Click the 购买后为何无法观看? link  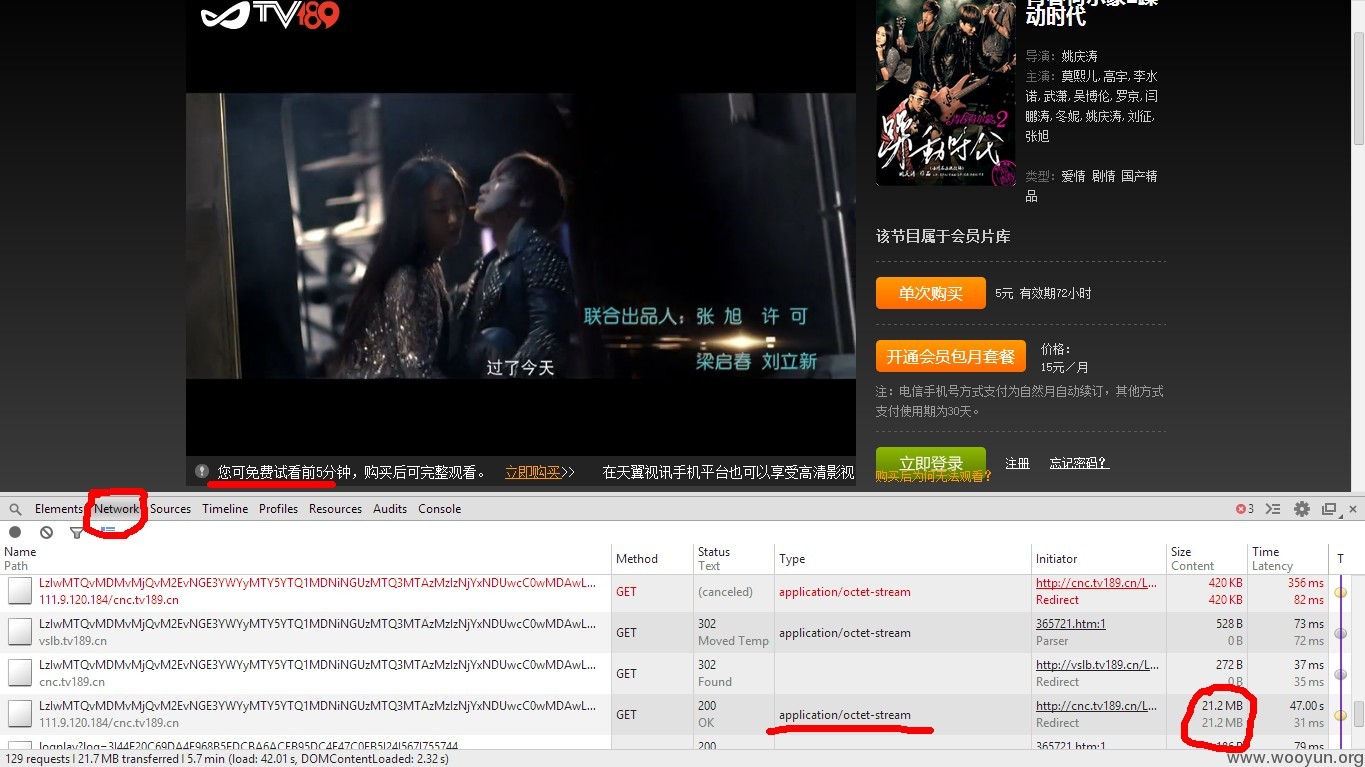(x=933, y=477)
